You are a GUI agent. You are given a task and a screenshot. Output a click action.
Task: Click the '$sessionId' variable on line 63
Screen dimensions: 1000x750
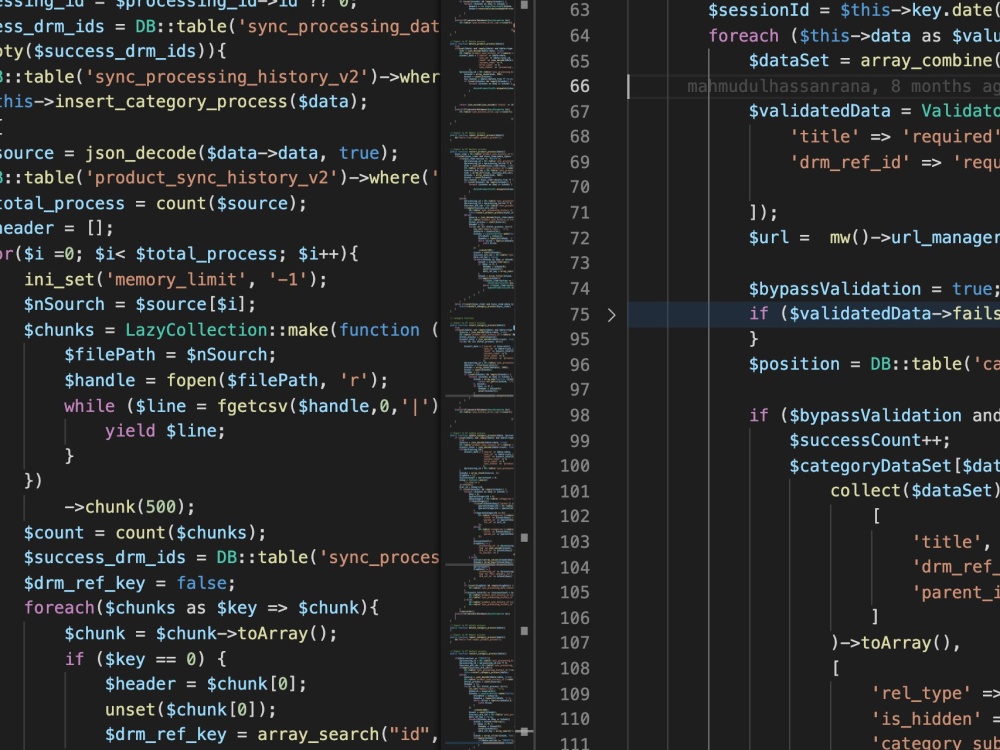coord(758,10)
